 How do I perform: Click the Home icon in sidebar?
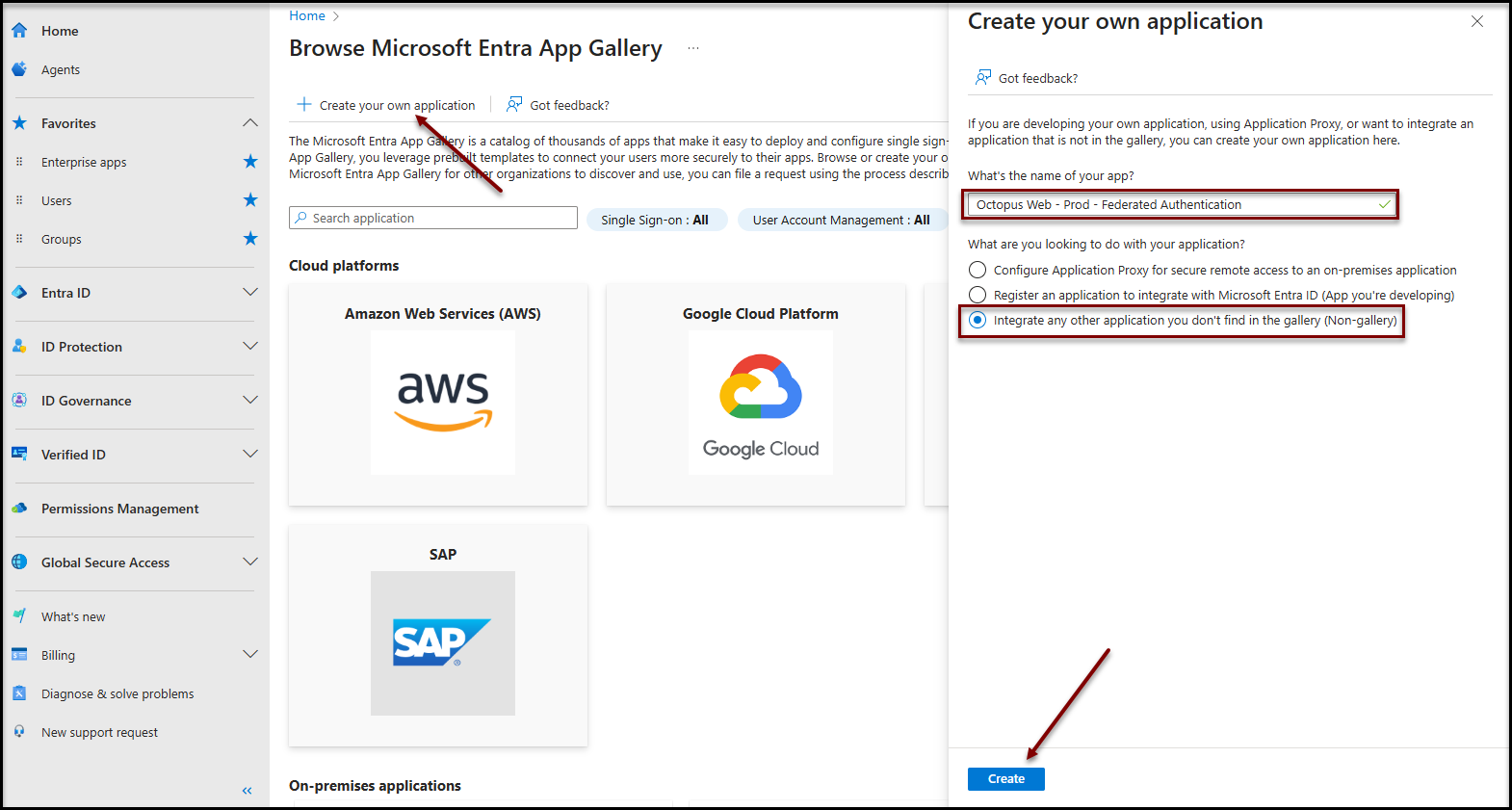pyautogui.click(x=19, y=31)
